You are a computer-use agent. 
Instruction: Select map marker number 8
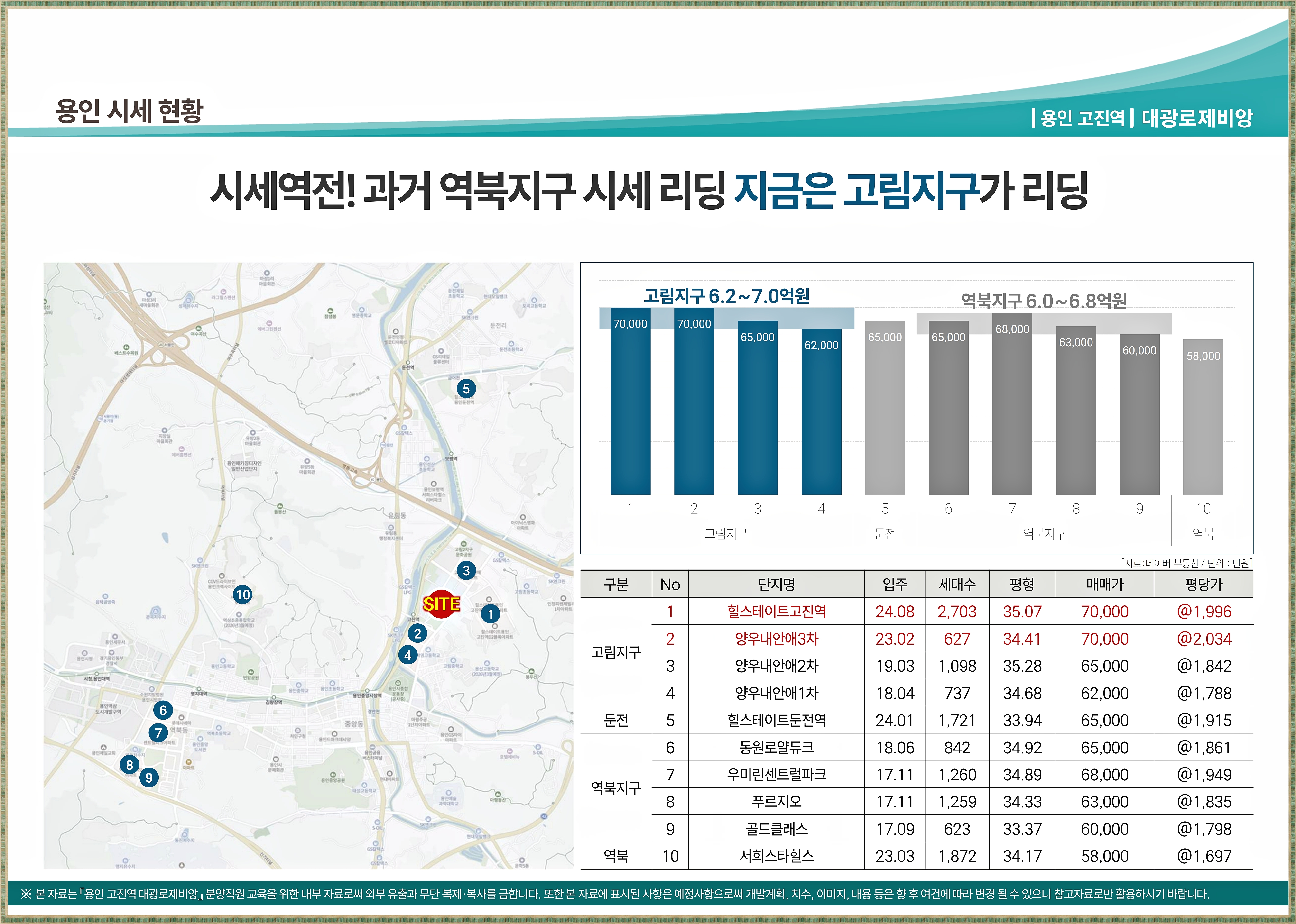(x=129, y=765)
